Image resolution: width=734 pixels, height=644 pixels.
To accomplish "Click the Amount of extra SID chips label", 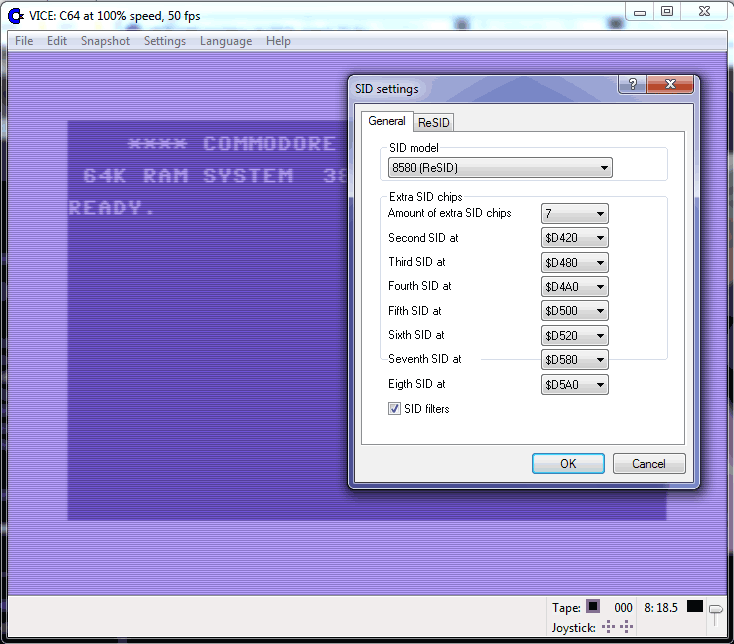I will tap(449, 213).
